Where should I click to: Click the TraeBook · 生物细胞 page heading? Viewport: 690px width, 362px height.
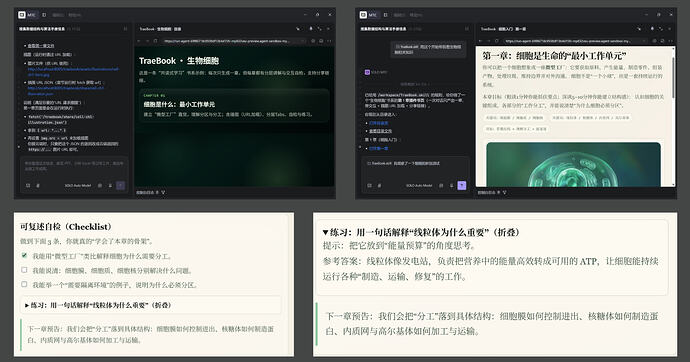[x=179, y=61]
